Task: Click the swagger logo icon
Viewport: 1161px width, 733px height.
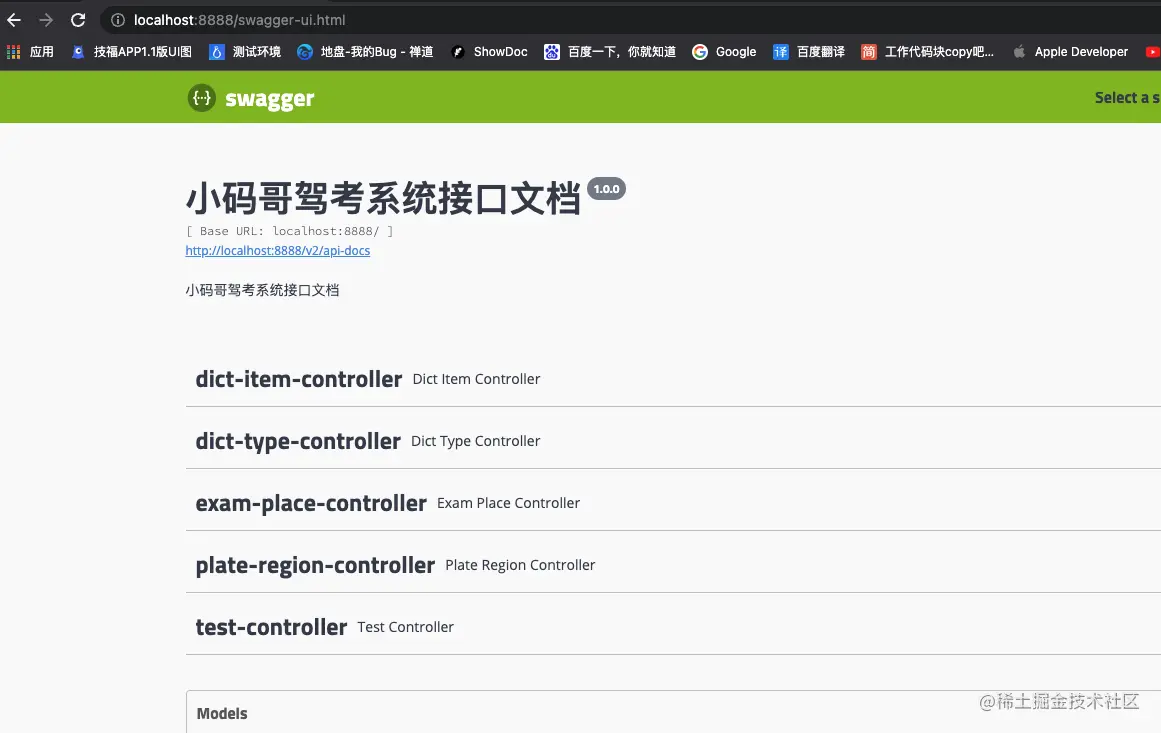Action: point(201,98)
